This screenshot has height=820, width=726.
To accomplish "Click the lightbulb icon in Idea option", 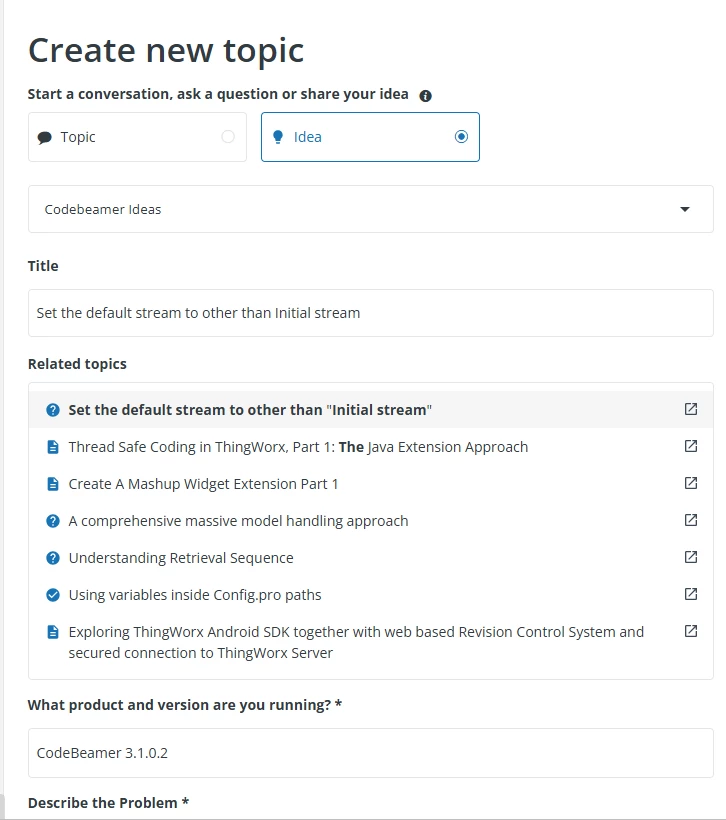I will coord(278,137).
